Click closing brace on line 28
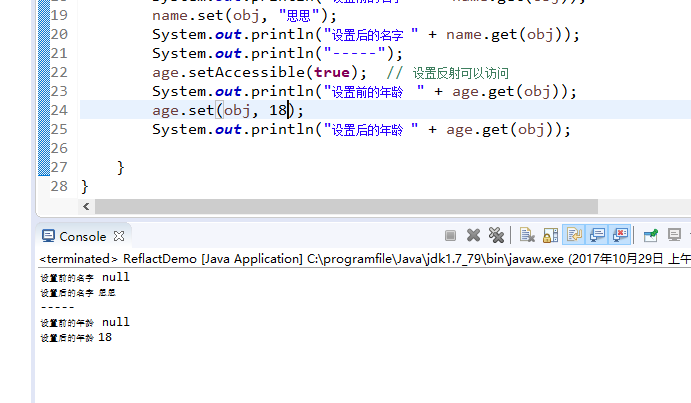The image size is (691, 403). 85,187
